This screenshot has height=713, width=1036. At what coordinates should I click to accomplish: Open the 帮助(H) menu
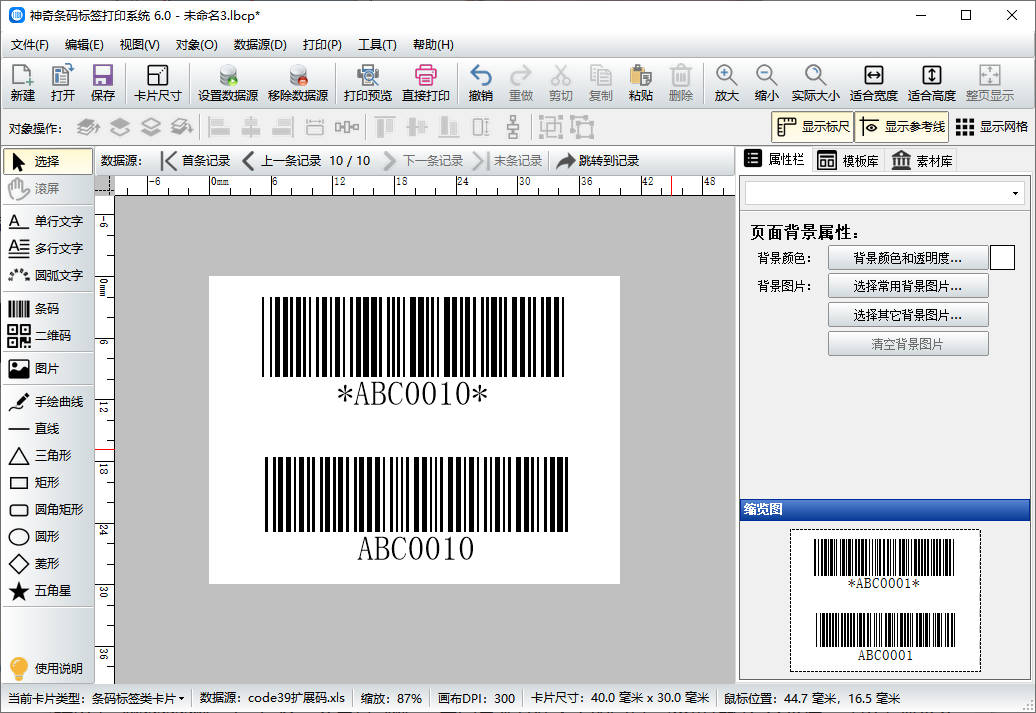[433, 45]
